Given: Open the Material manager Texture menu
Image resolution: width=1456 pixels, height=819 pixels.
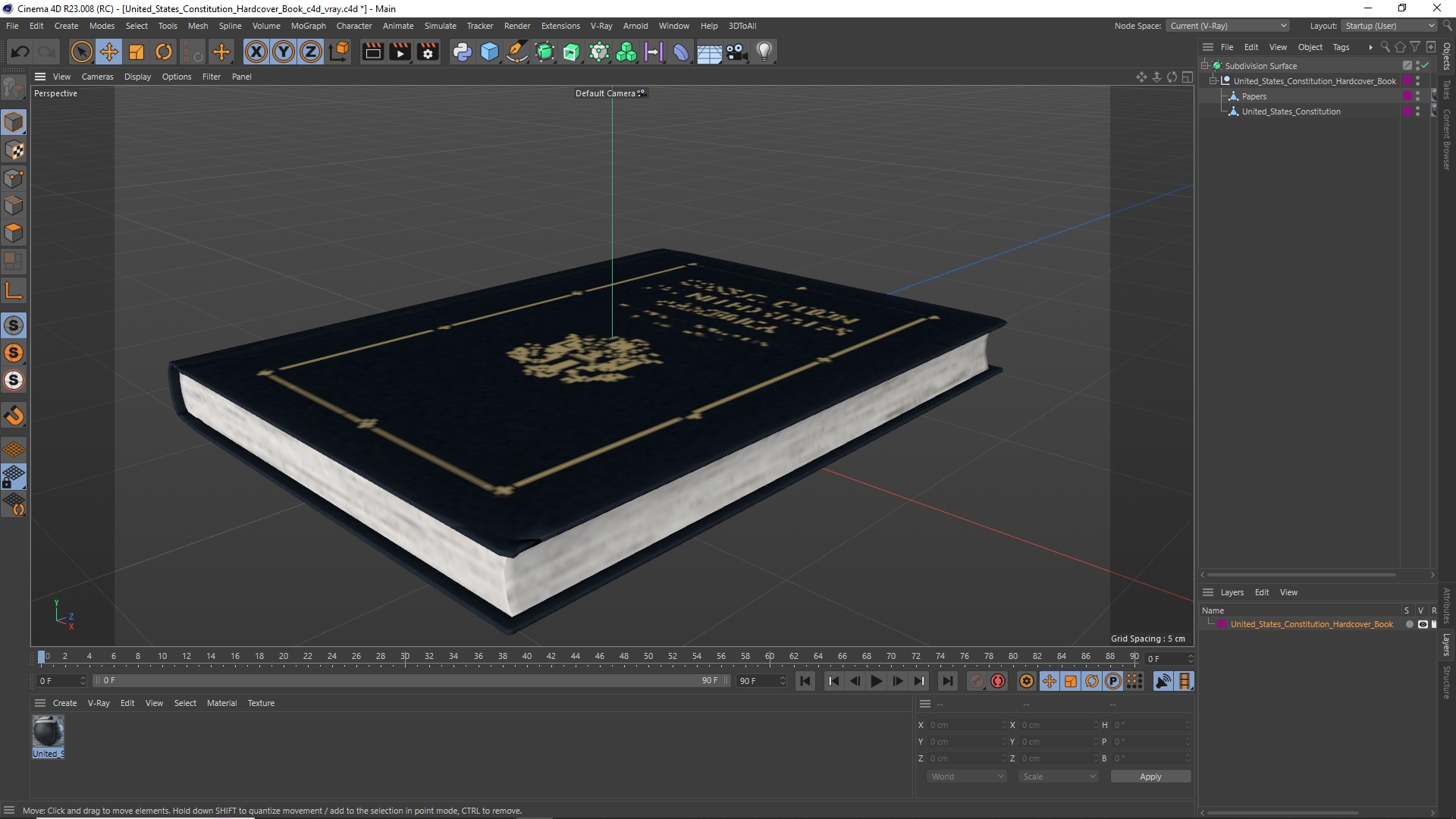Looking at the screenshot, I should coord(261,703).
